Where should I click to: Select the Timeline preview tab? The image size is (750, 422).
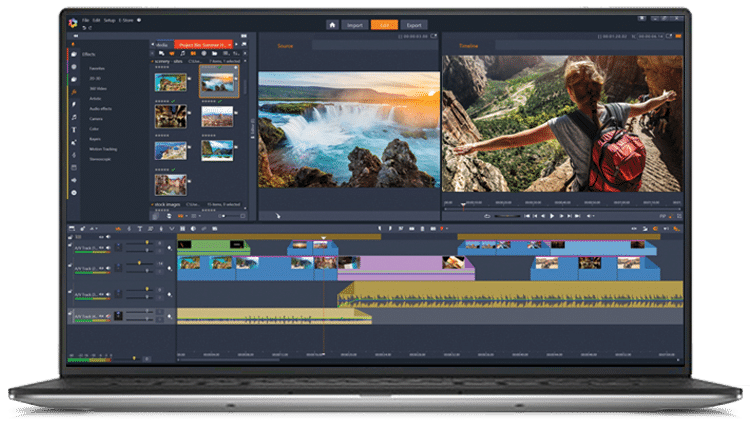(x=468, y=46)
